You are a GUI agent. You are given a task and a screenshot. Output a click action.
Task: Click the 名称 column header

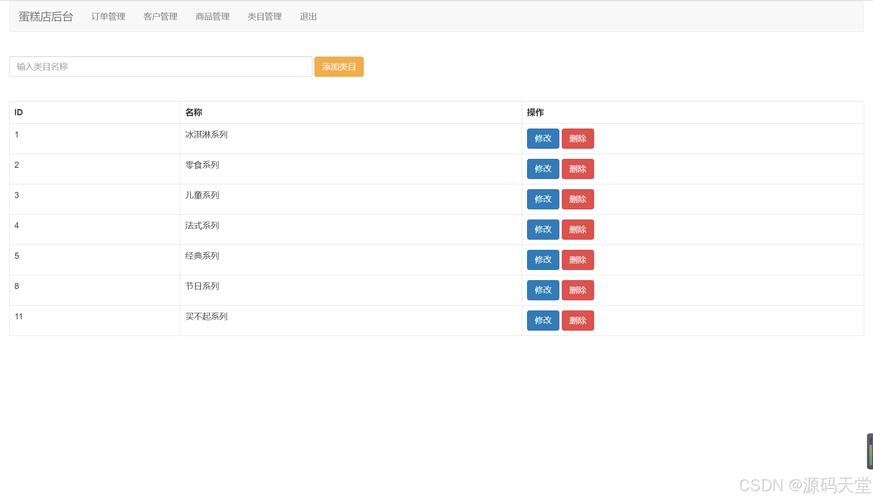[351, 112]
